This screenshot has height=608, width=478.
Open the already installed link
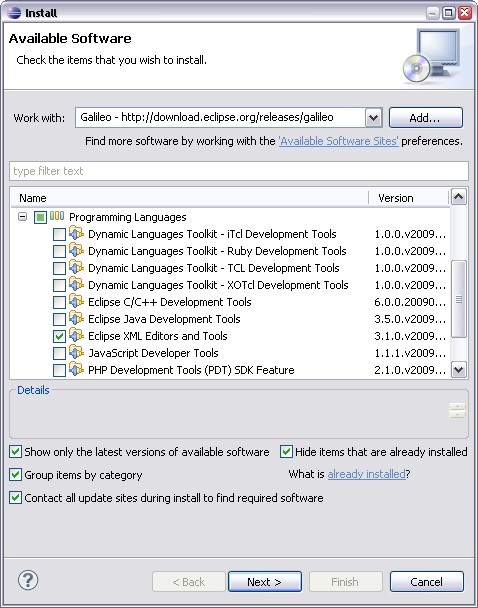366,474
